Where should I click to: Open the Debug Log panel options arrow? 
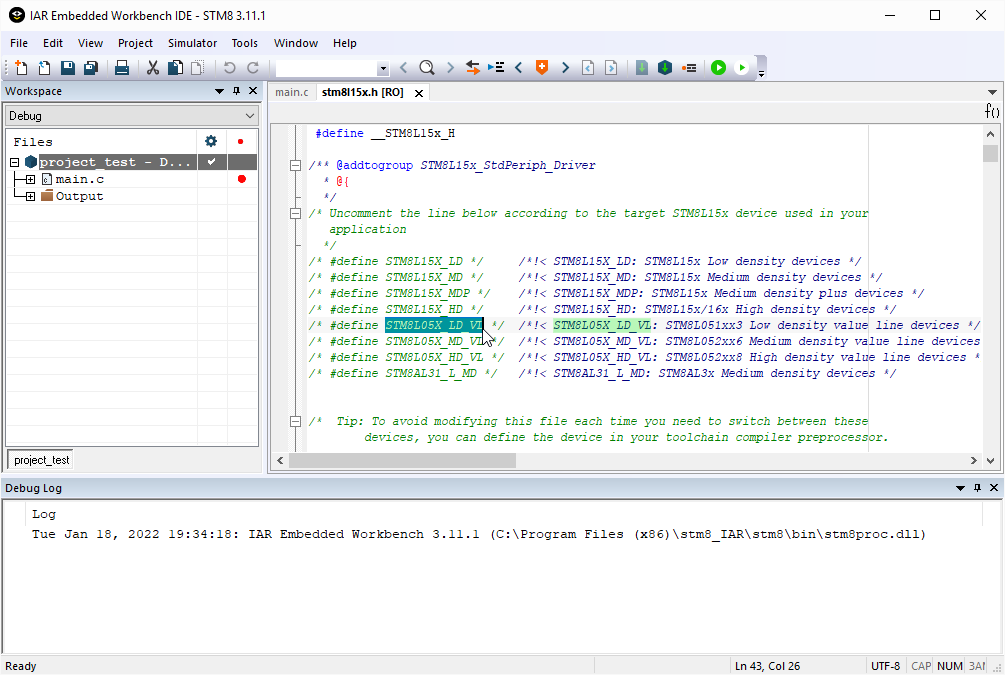pos(960,488)
